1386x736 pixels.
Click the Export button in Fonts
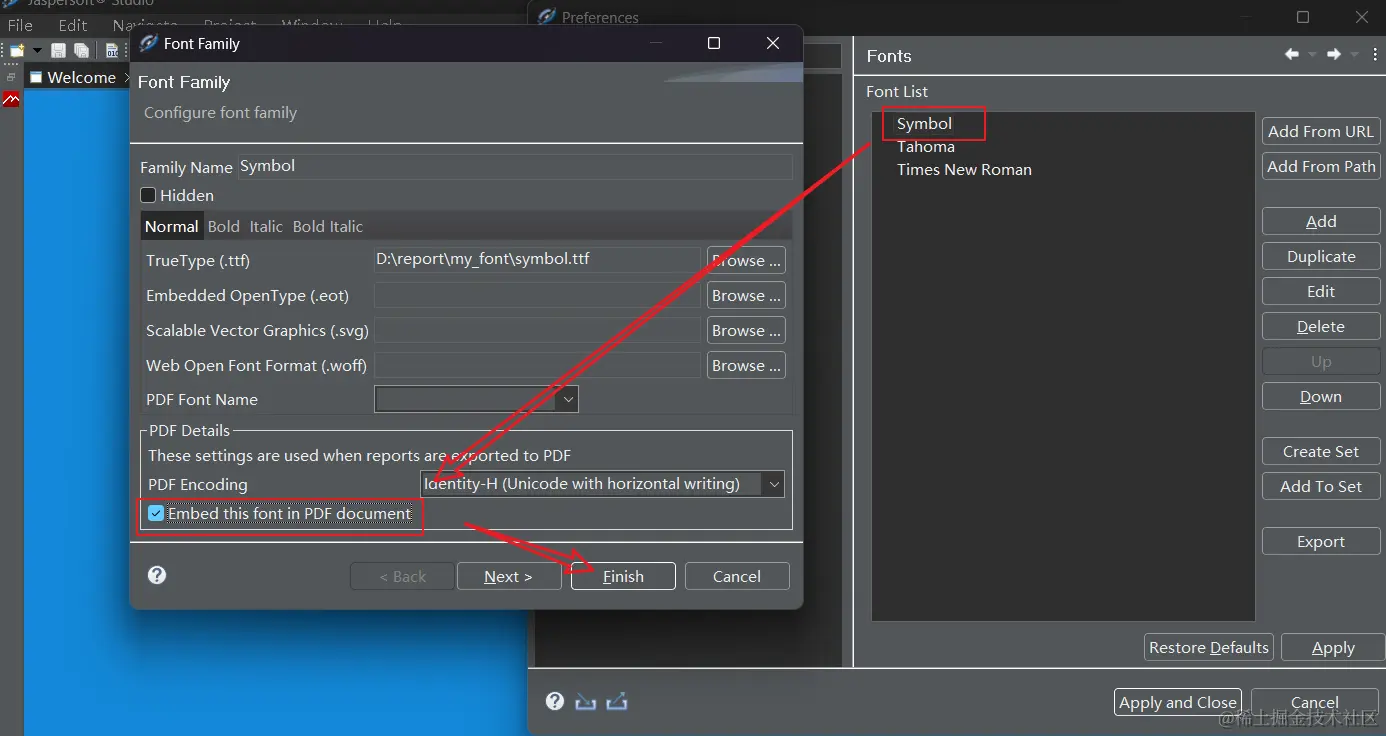pyautogui.click(x=1321, y=541)
